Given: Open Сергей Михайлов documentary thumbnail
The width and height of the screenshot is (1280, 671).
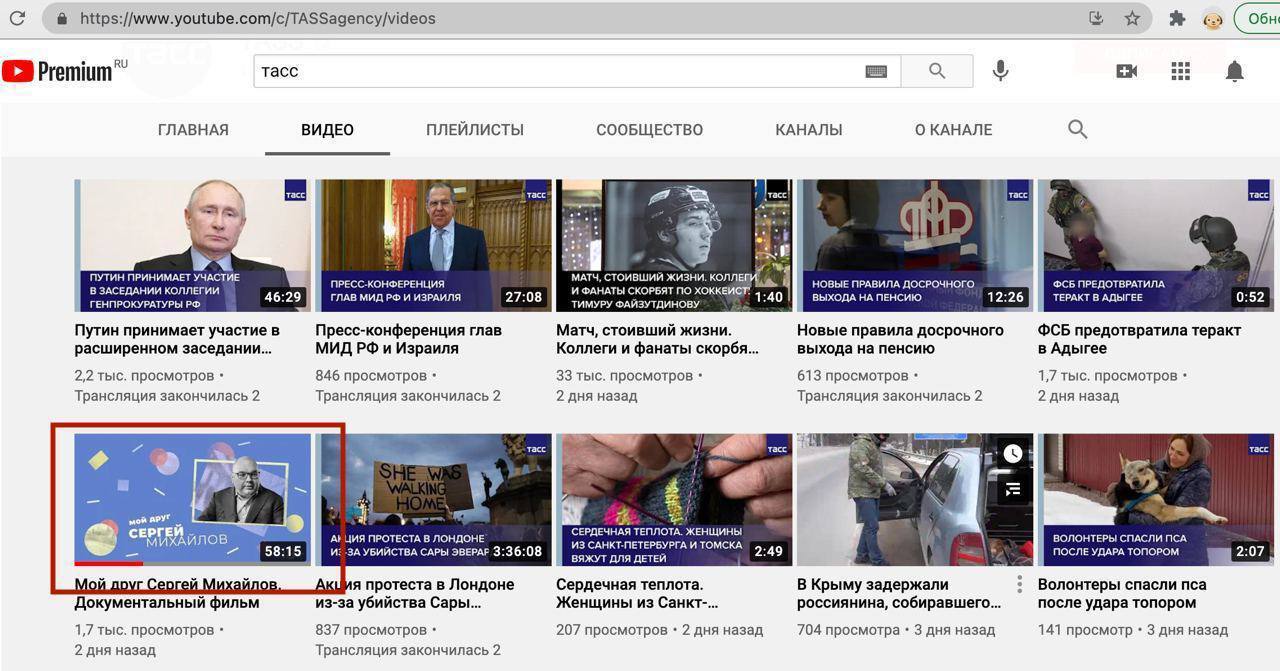Looking at the screenshot, I should point(192,500).
